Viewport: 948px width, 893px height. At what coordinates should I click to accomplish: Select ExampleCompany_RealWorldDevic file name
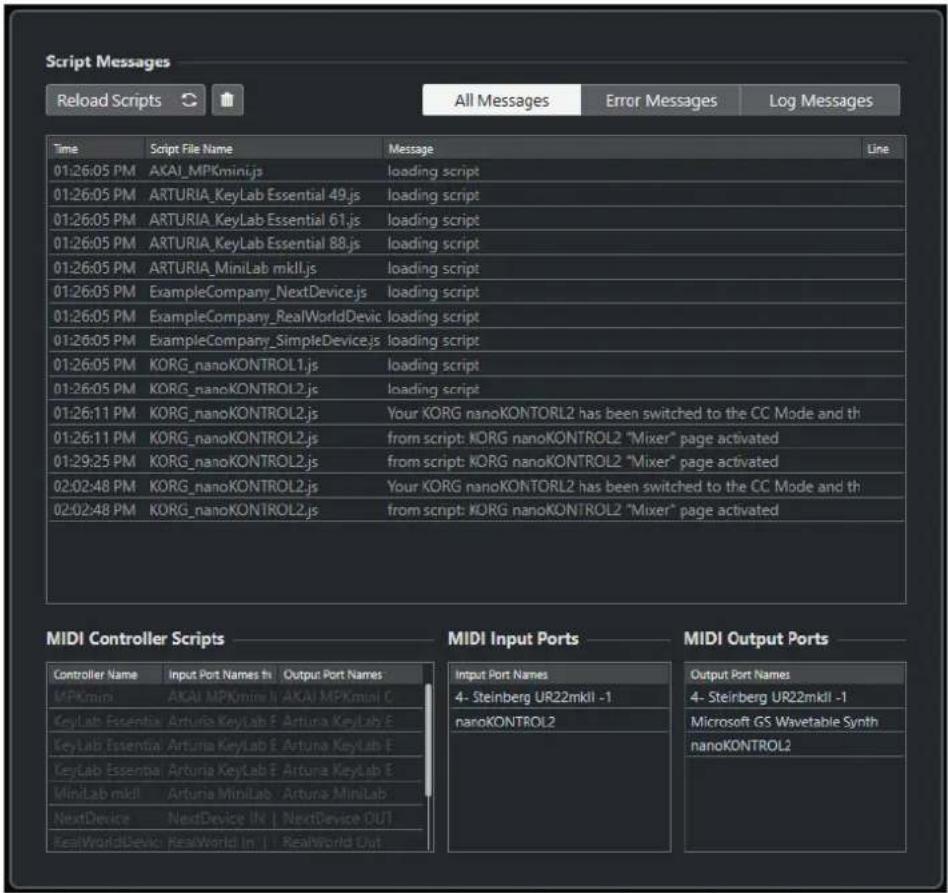(265, 316)
